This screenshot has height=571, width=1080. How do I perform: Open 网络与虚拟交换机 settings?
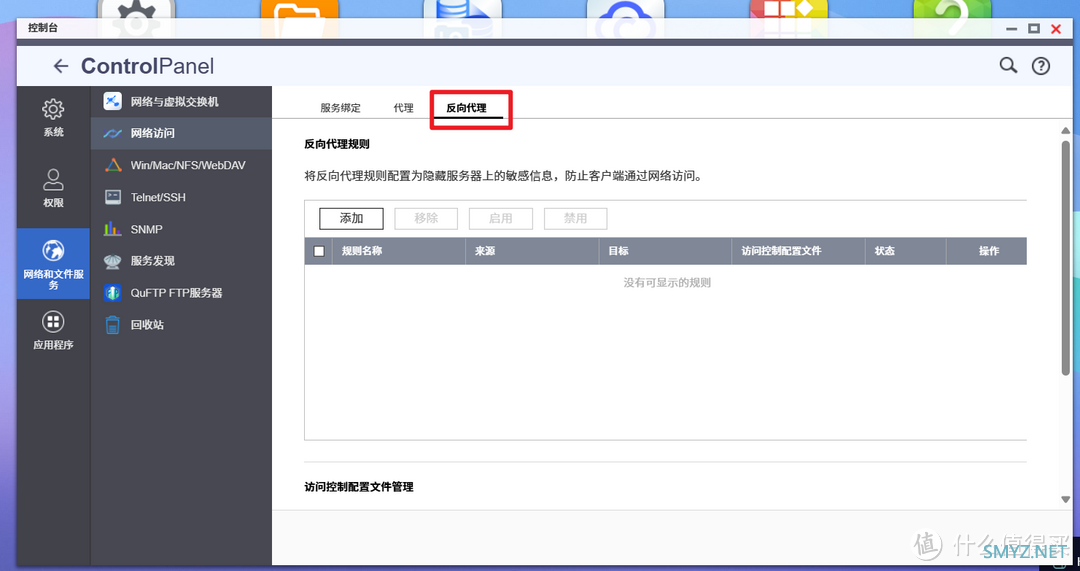click(181, 101)
